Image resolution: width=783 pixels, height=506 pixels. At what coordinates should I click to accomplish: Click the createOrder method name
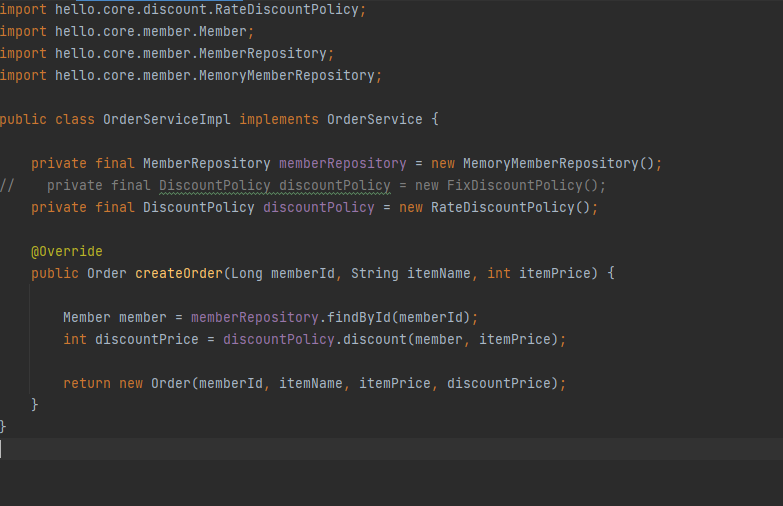coord(179,273)
